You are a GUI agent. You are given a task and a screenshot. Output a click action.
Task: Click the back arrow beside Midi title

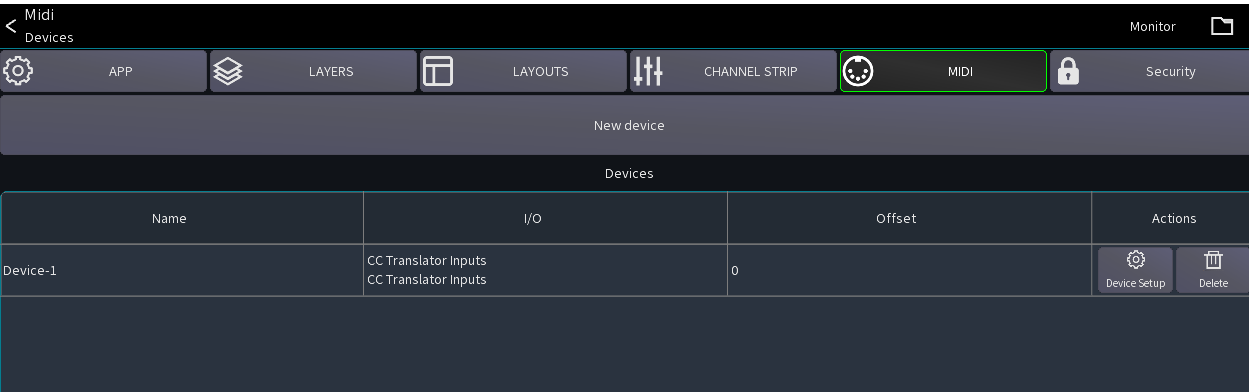[11, 26]
